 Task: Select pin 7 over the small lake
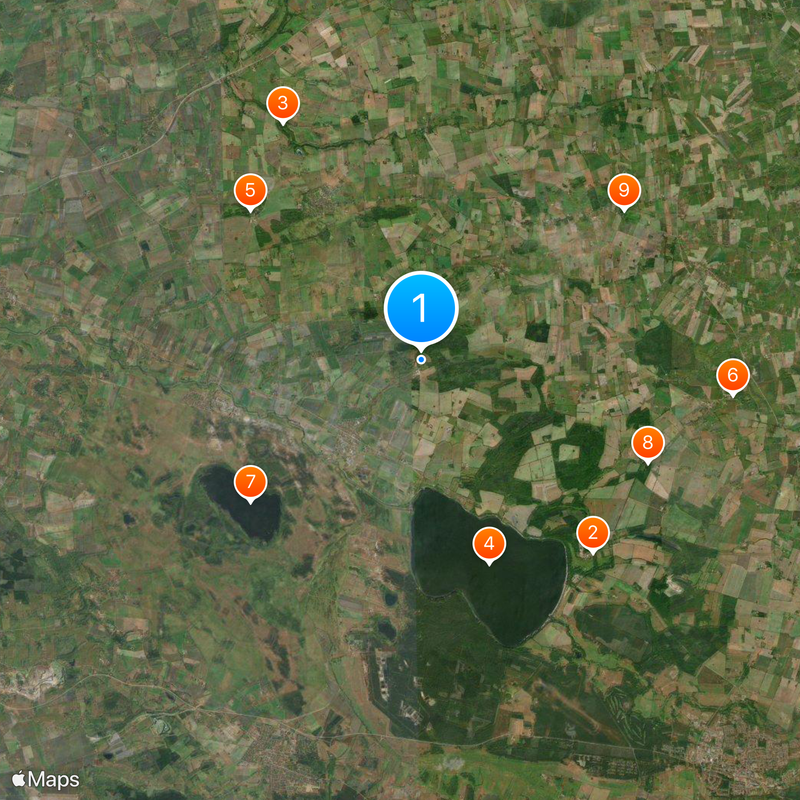click(x=250, y=482)
